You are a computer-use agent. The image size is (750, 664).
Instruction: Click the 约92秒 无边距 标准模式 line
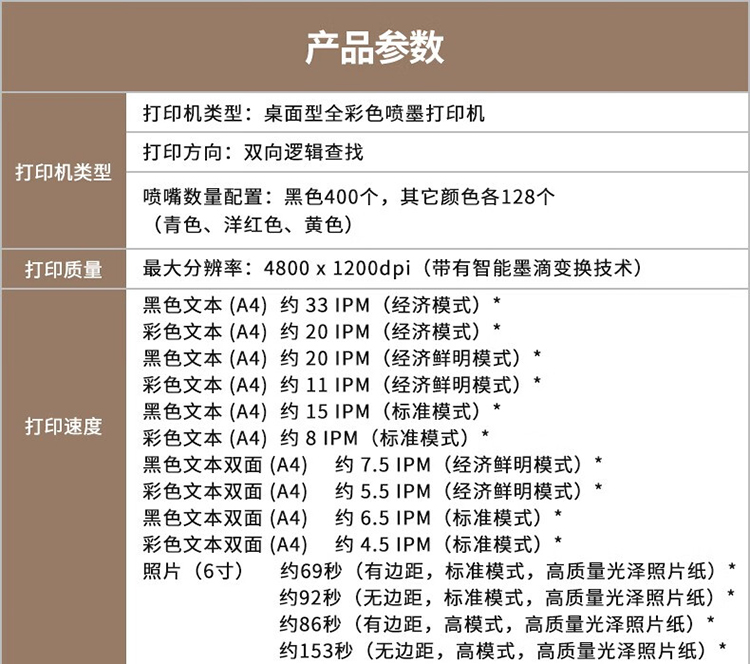(x=507, y=597)
